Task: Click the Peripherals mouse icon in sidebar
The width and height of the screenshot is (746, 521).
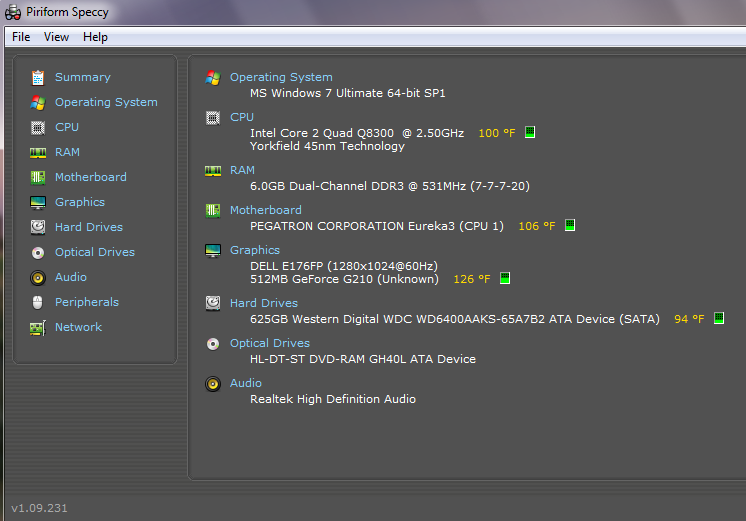Action: [x=38, y=303]
